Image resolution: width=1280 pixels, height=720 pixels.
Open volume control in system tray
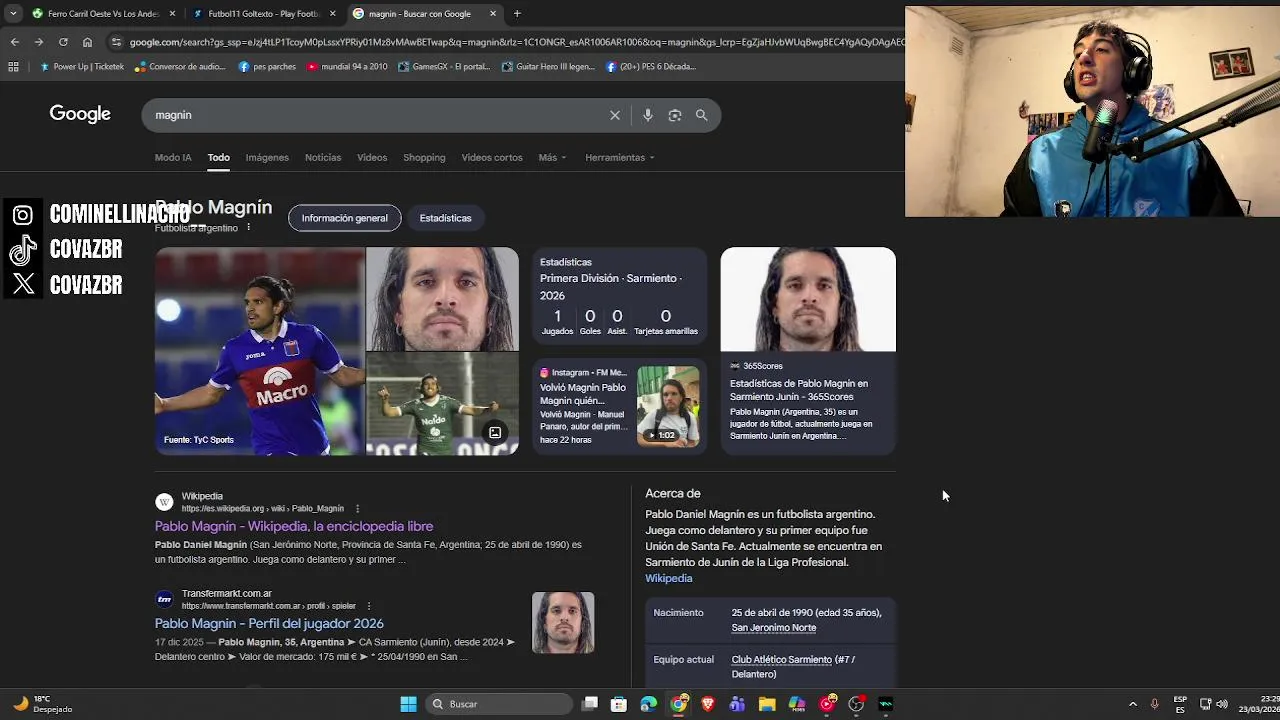(x=1222, y=704)
